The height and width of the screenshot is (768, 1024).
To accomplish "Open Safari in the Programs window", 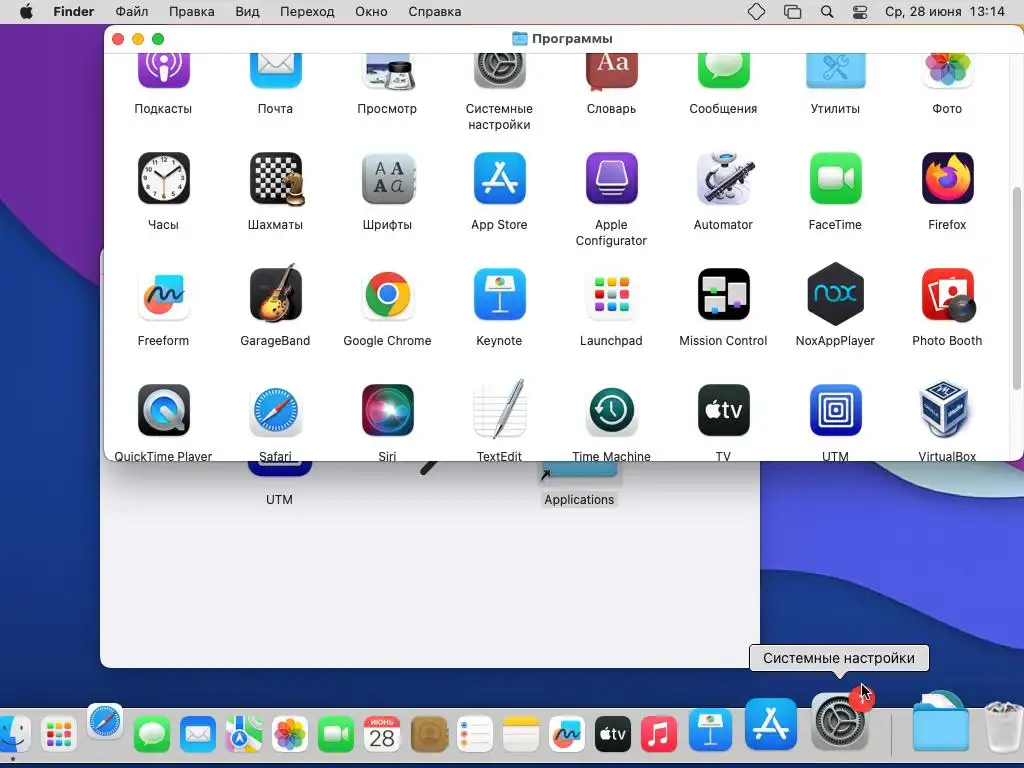I will (x=275, y=410).
